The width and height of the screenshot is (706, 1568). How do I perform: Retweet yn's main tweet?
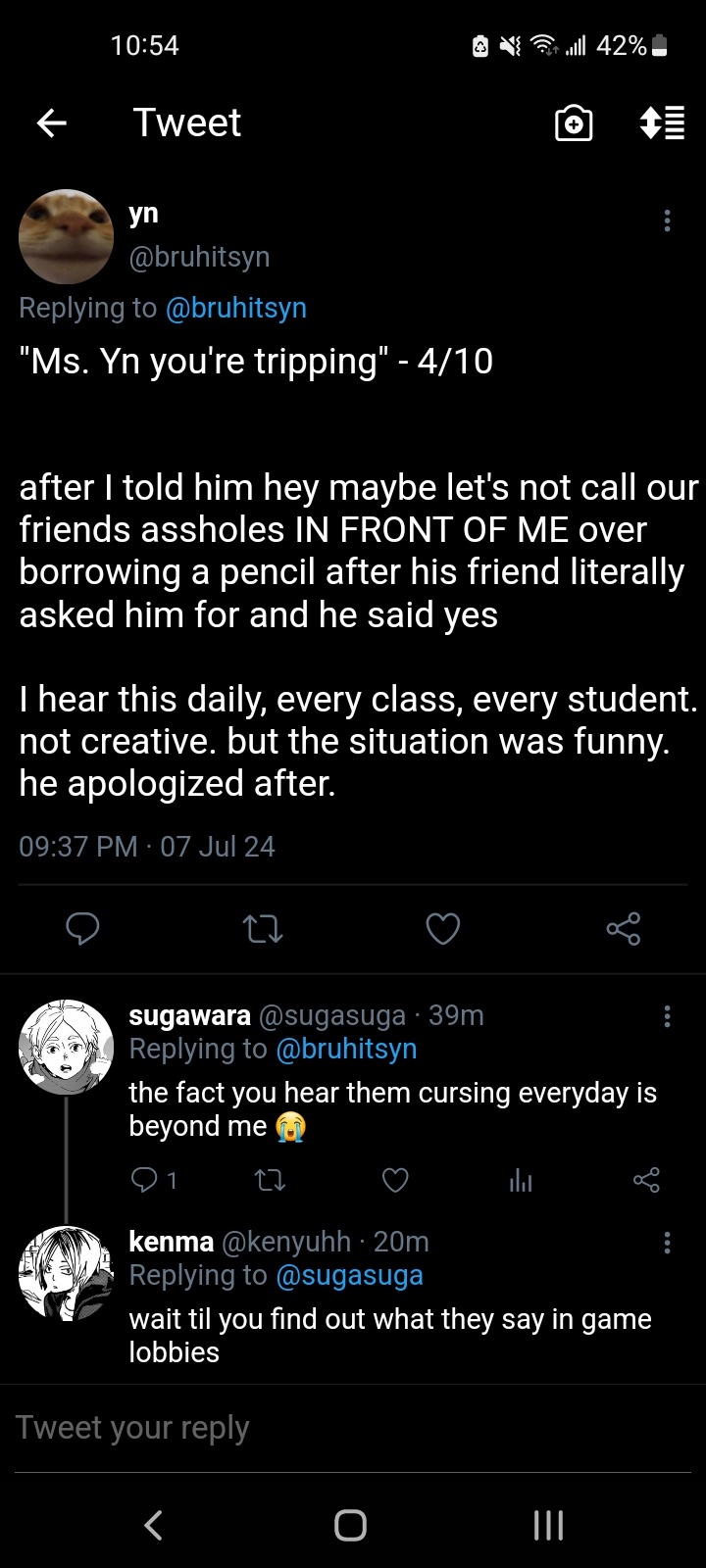pos(262,928)
